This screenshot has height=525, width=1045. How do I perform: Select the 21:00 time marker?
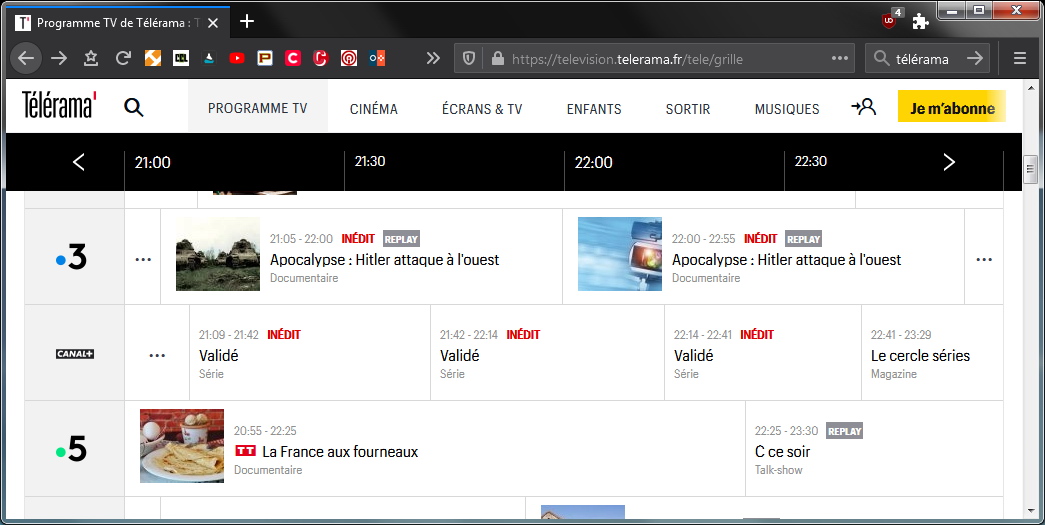coord(153,163)
